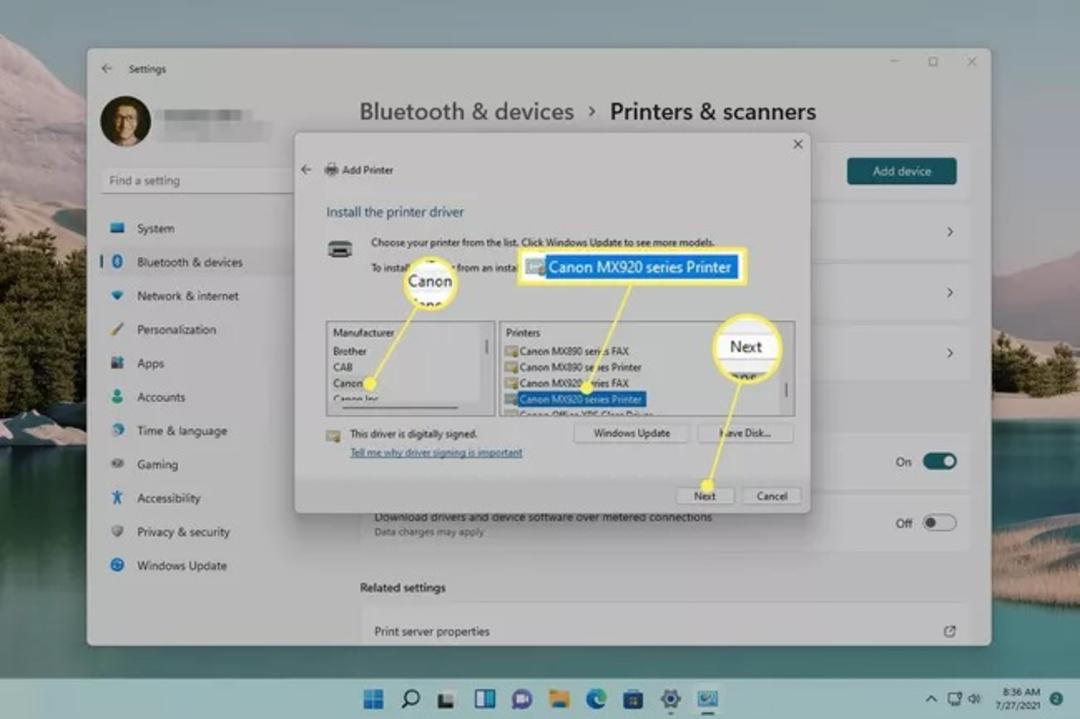Open the Windows Start menu
This screenshot has width=1080, height=719.
[x=373, y=699]
